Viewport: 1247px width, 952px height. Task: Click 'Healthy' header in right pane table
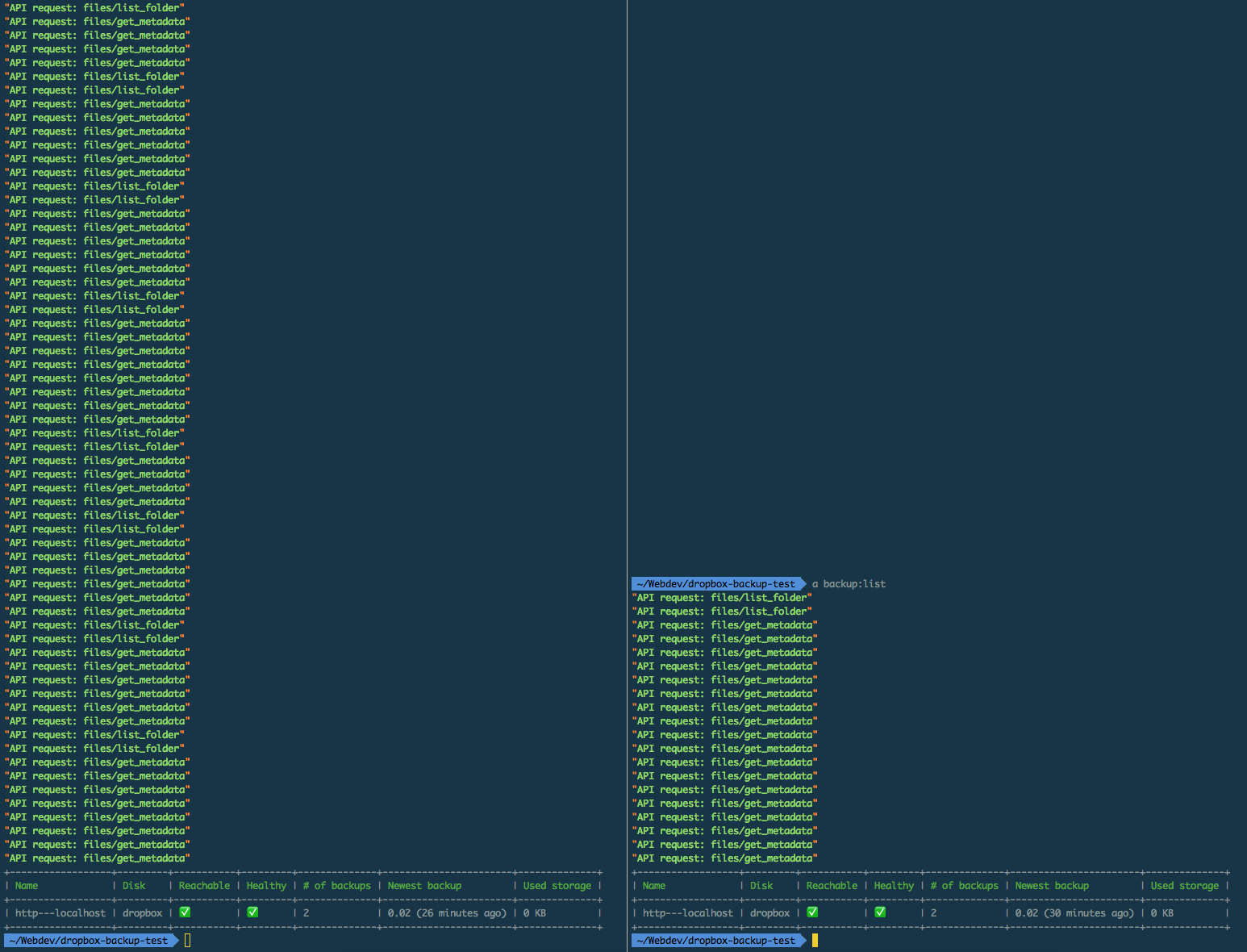894,886
